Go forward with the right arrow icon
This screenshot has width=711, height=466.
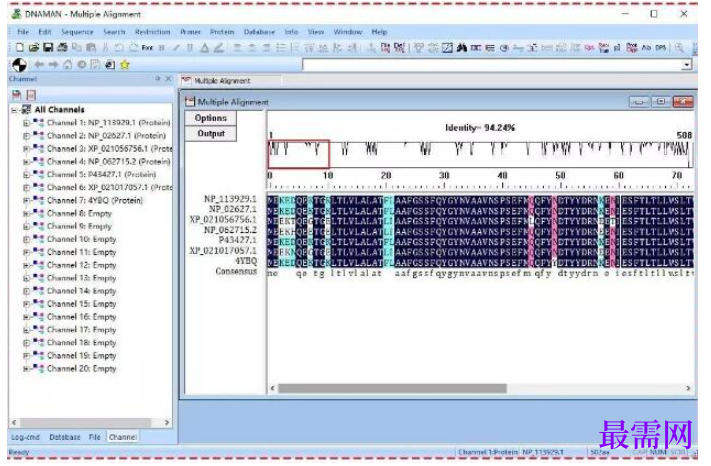coord(53,65)
